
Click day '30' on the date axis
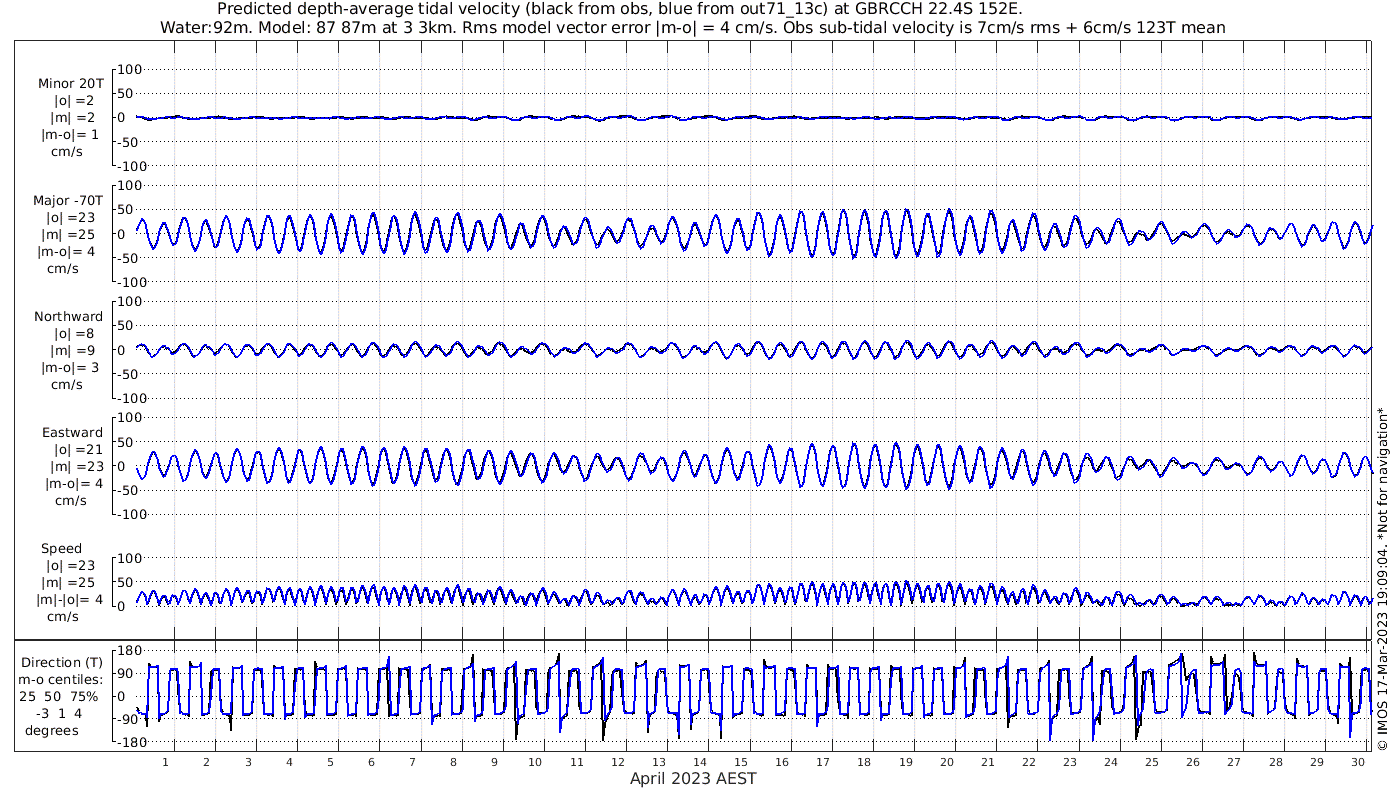(1357, 762)
